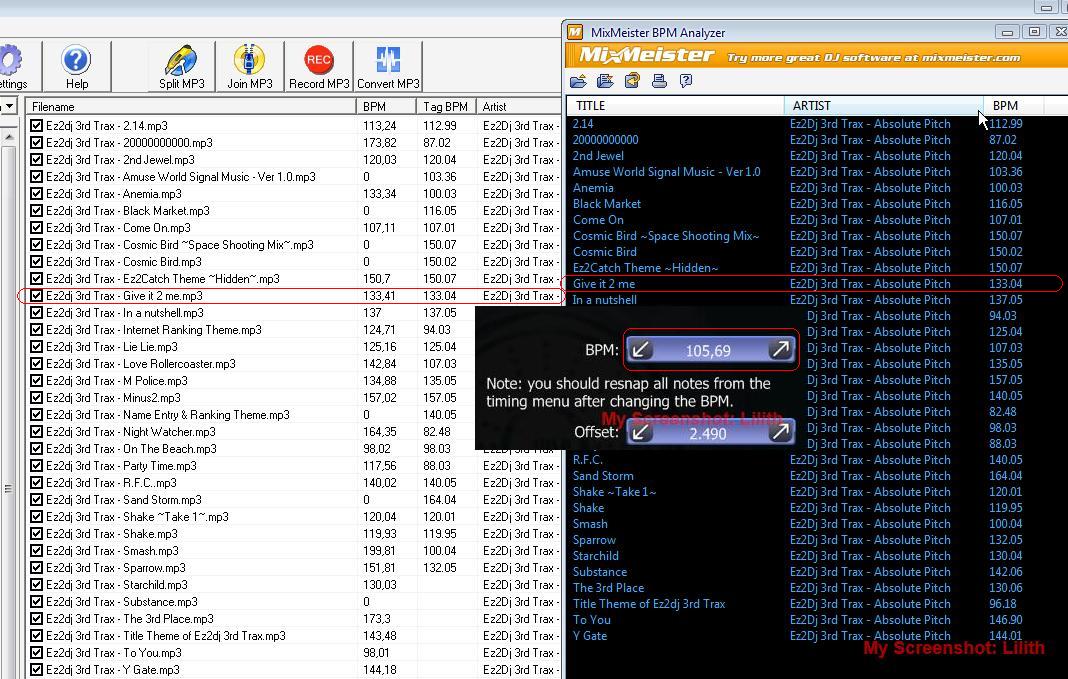Sort by the Filename column header

click(191, 106)
